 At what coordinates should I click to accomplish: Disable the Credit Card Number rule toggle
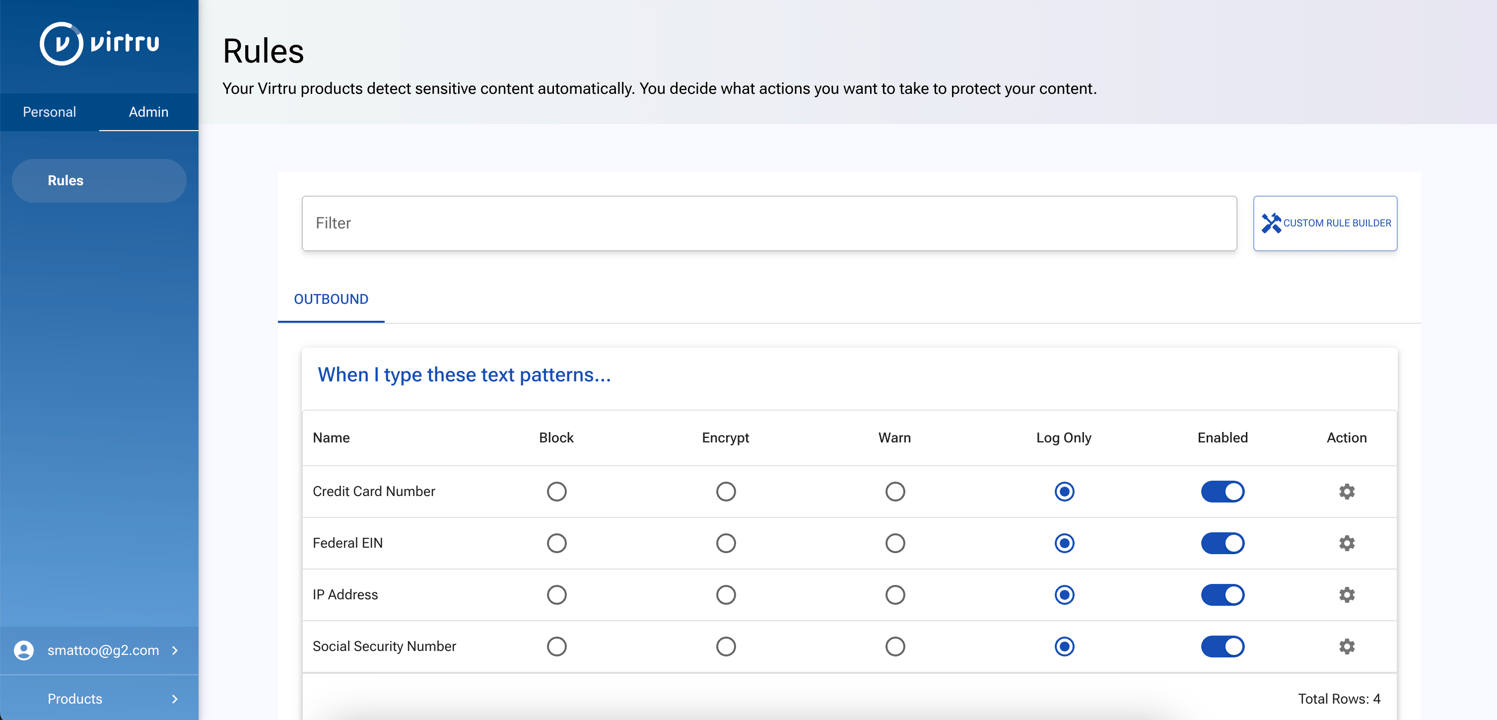pyautogui.click(x=1222, y=492)
